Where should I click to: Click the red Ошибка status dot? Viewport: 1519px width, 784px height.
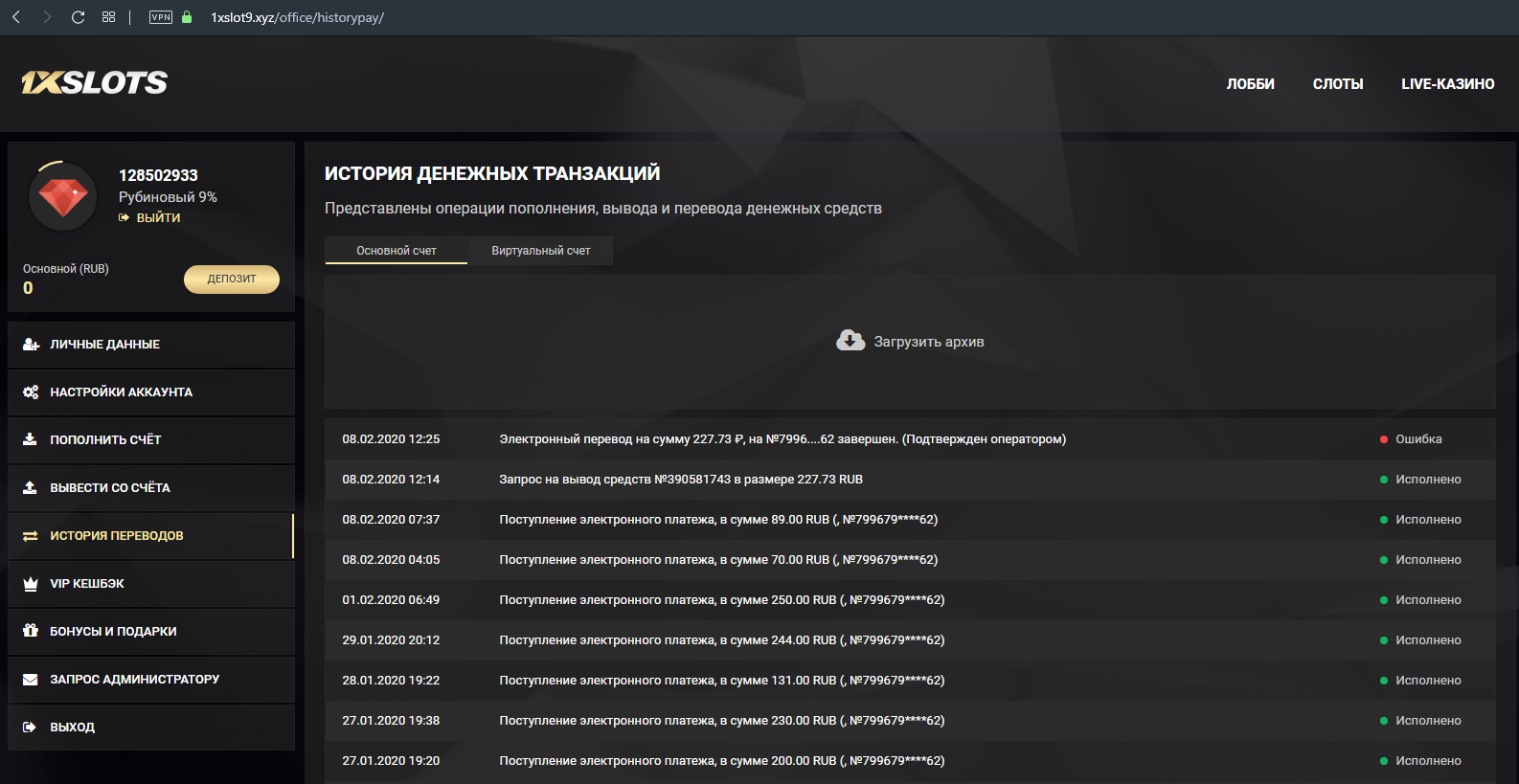coord(1384,439)
